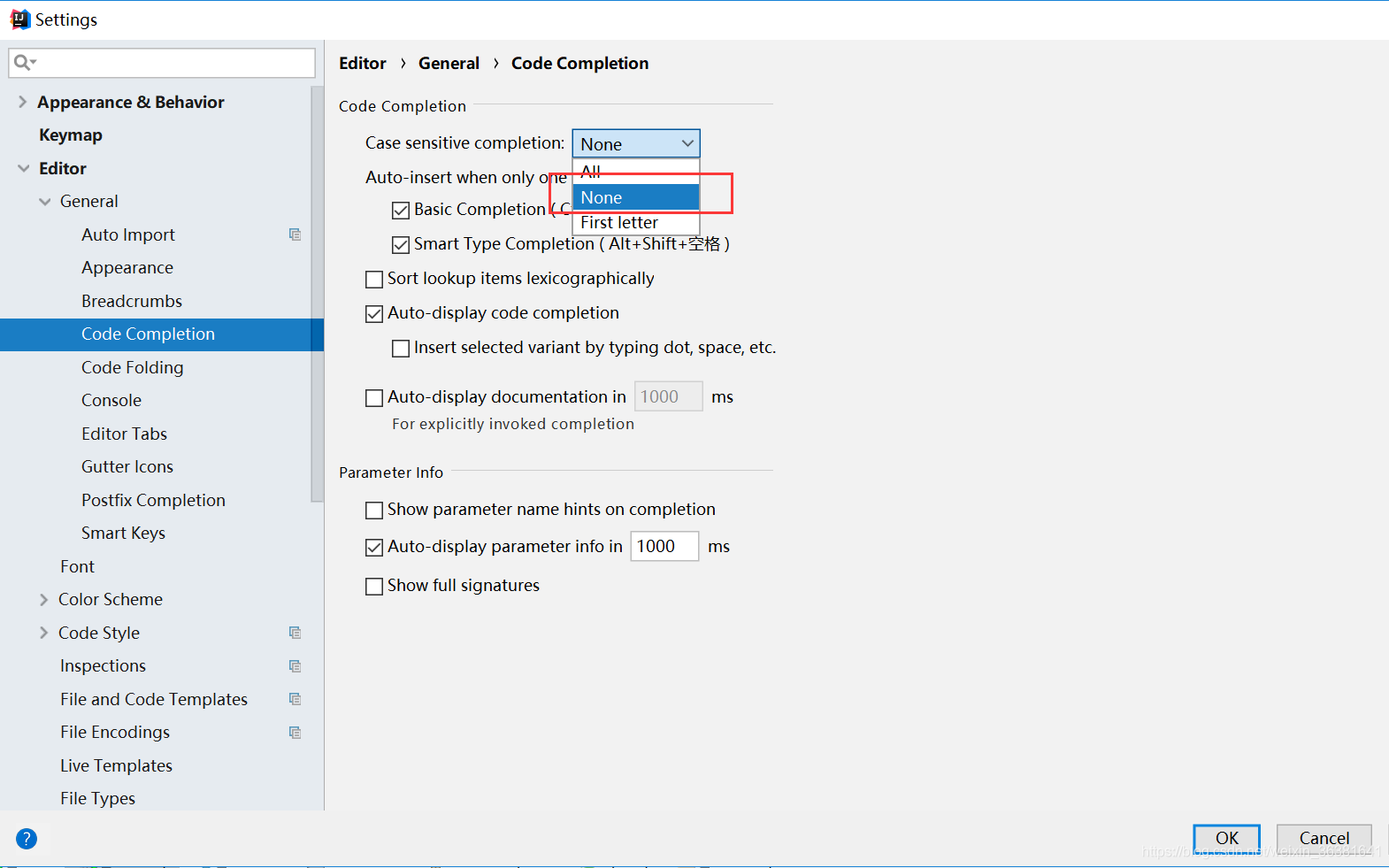
Task: Click the IntelliJ logo in the title bar
Action: (19, 19)
